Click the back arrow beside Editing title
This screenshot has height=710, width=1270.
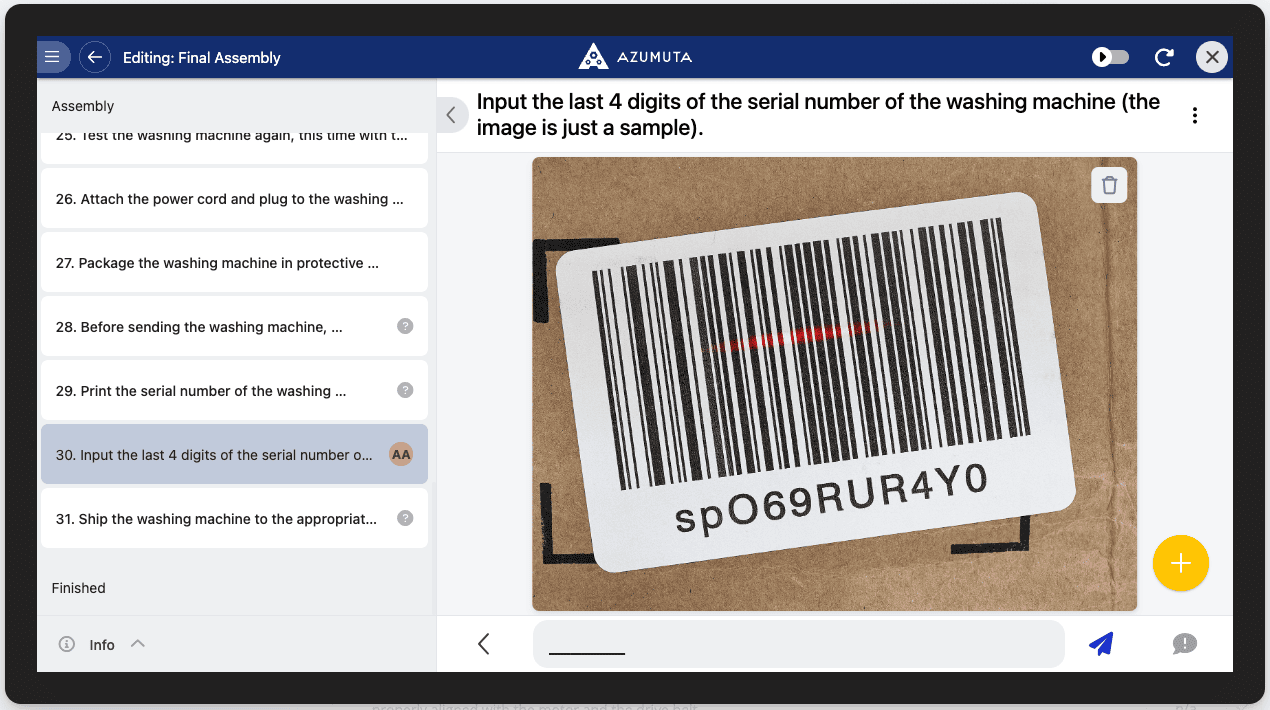click(95, 57)
